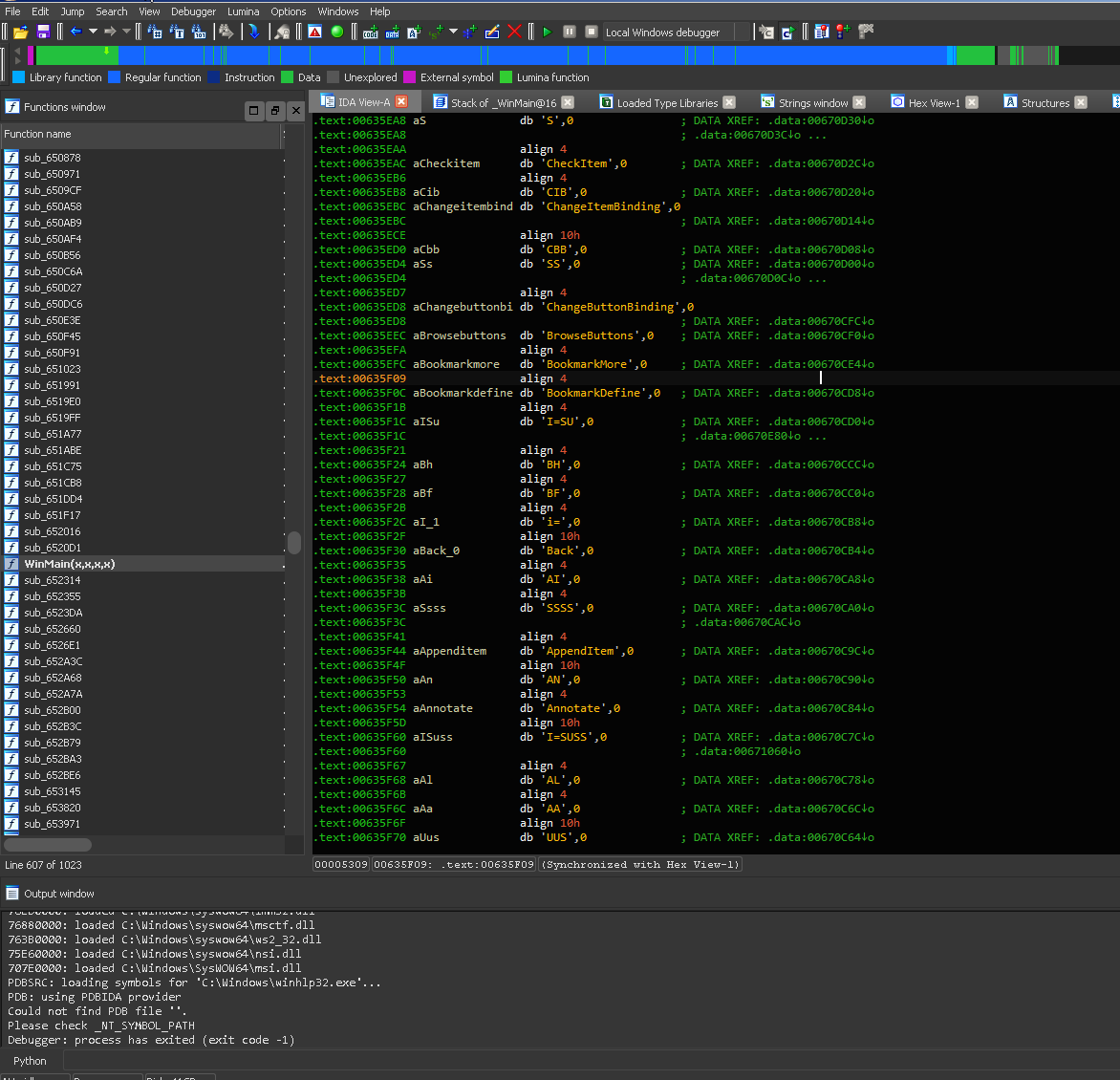Image resolution: width=1120 pixels, height=1080 pixels.
Task: Switch to the Structures tab
Action: click(x=1045, y=103)
